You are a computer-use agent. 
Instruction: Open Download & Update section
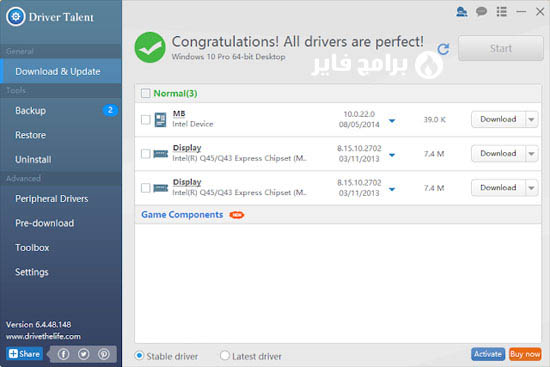click(x=61, y=71)
